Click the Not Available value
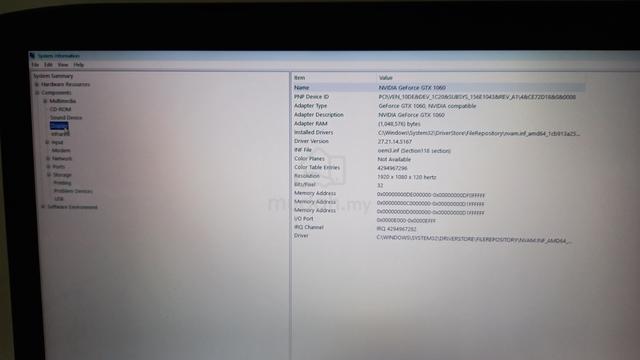The image size is (640, 360). (394, 160)
